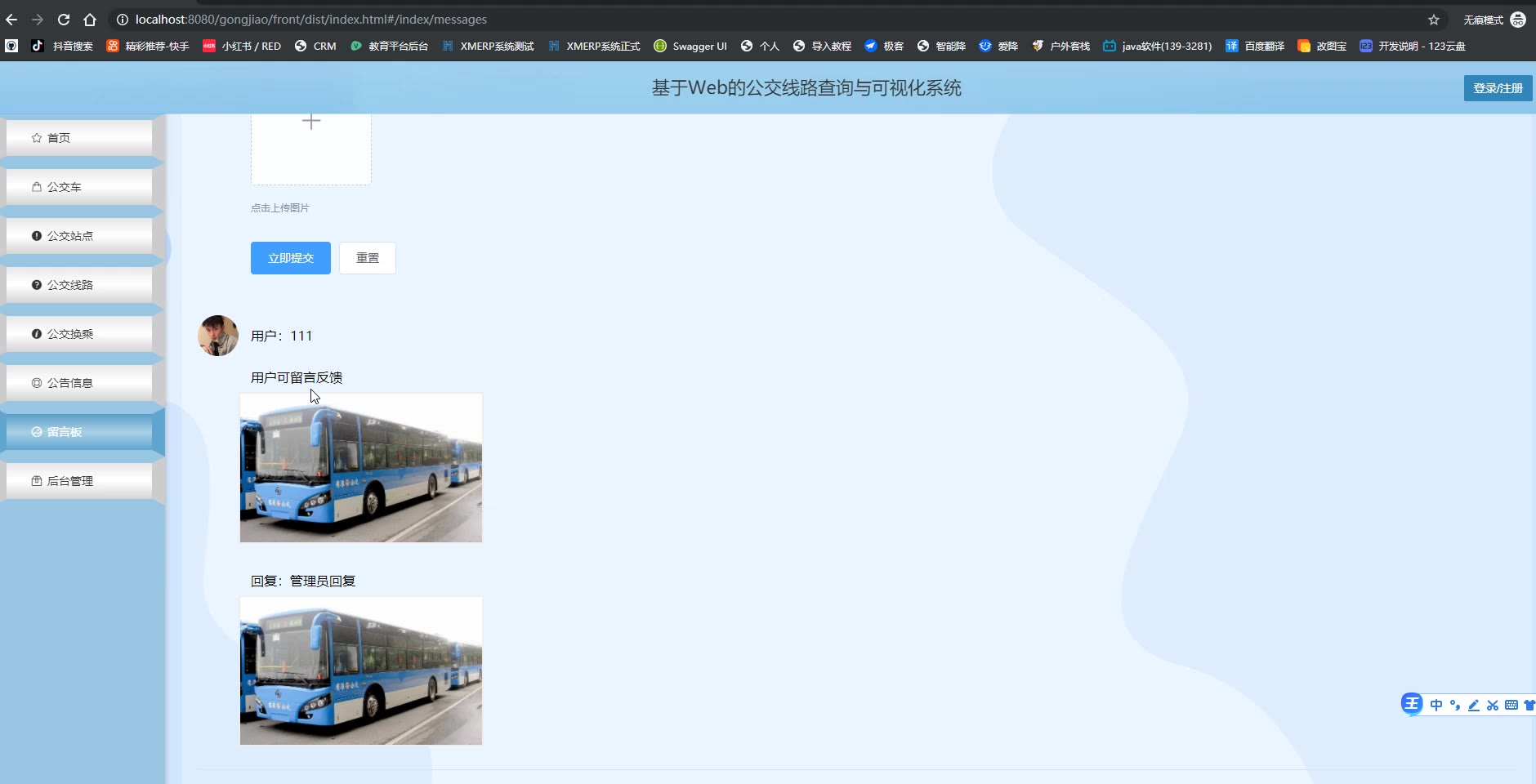Open the 极客 bookmark
The height and width of the screenshot is (784, 1536).
click(884, 46)
